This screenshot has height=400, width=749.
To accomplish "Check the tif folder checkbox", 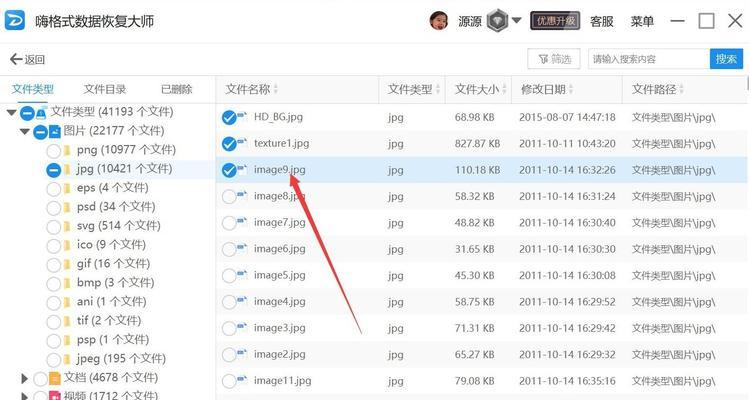I will pyautogui.click(x=54, y=322).
